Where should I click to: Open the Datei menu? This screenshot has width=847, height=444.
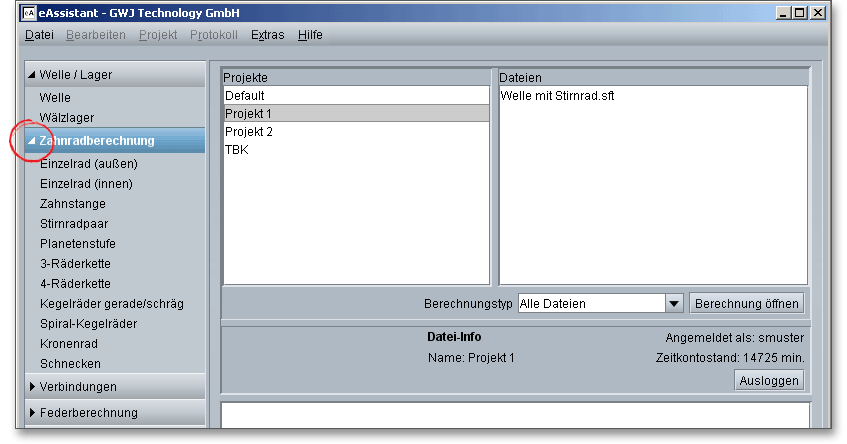tap(39, 35)
